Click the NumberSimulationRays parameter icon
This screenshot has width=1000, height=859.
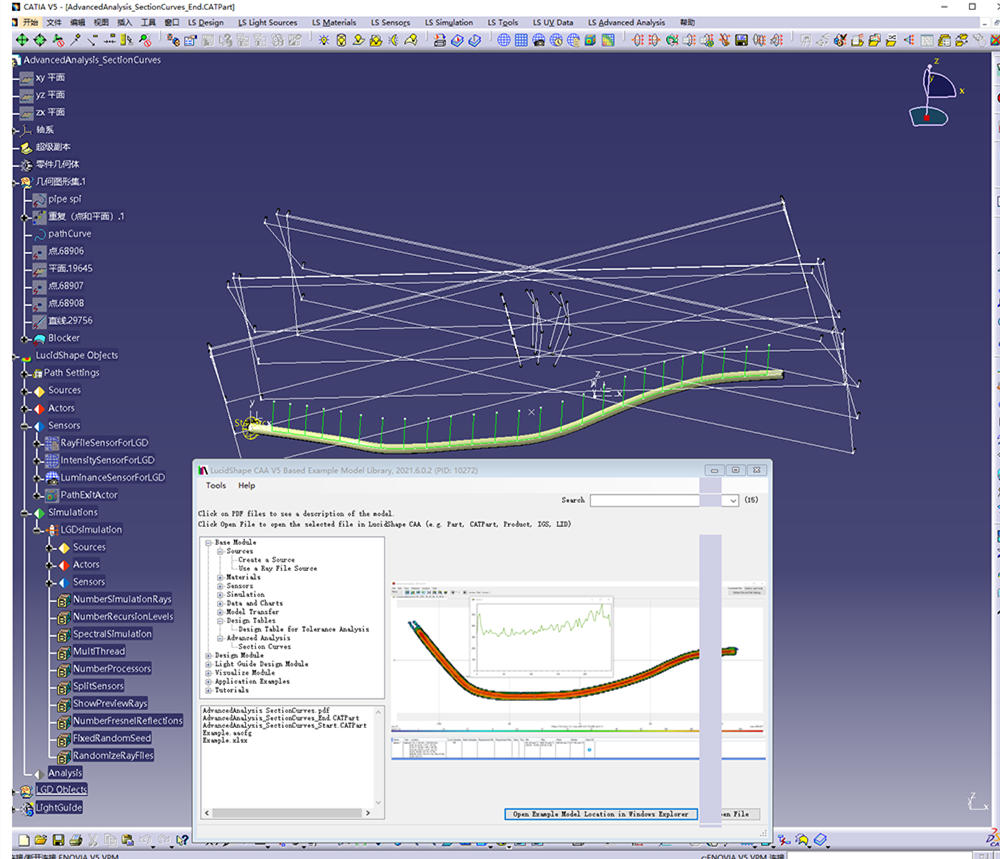pyautogui.click(x=64, y=599)
